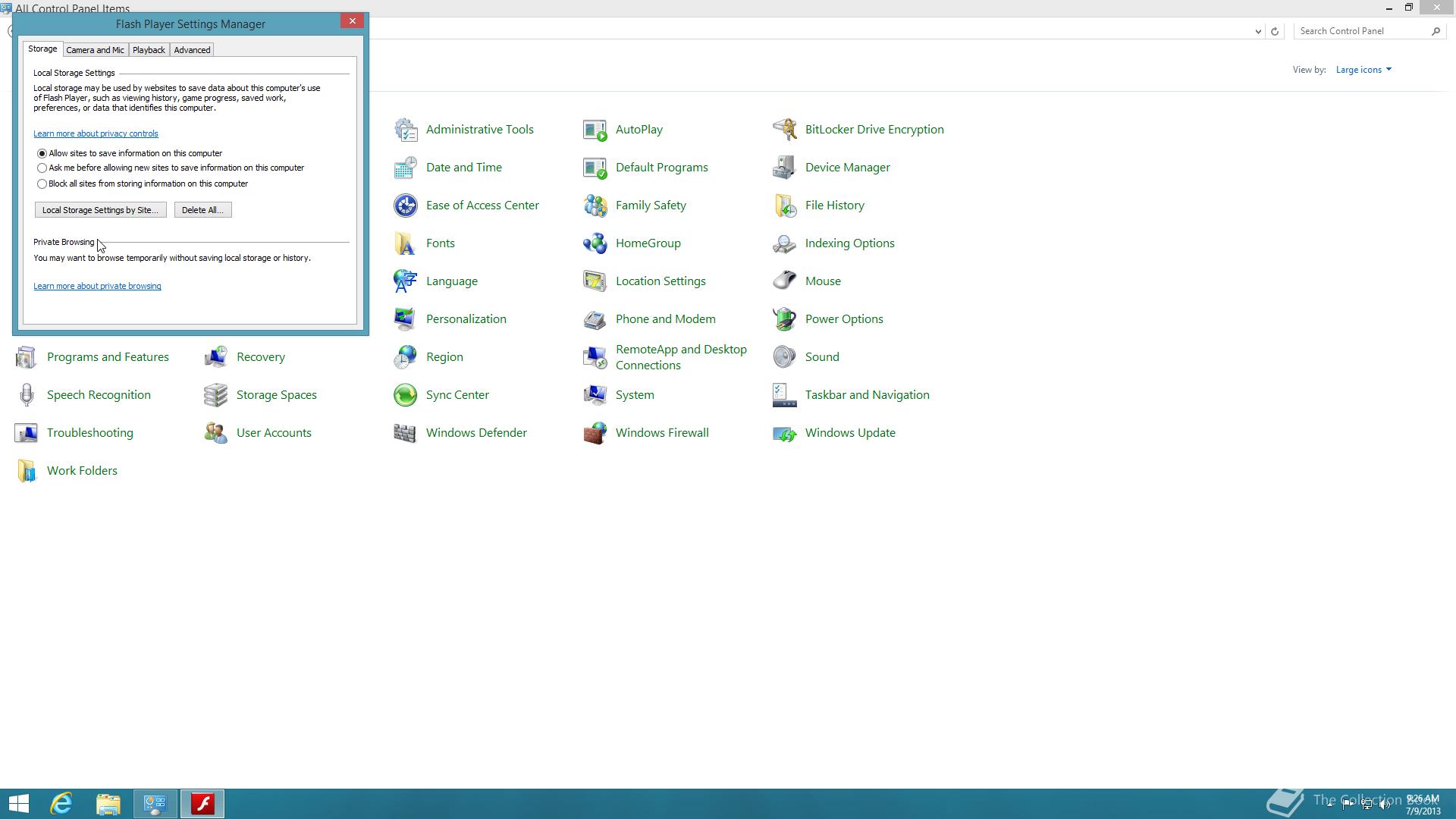The width and height of the screenshot is (1456, 819).
Task: Open the File History icon
Action: pyautogui.click(x=785, y=206)
